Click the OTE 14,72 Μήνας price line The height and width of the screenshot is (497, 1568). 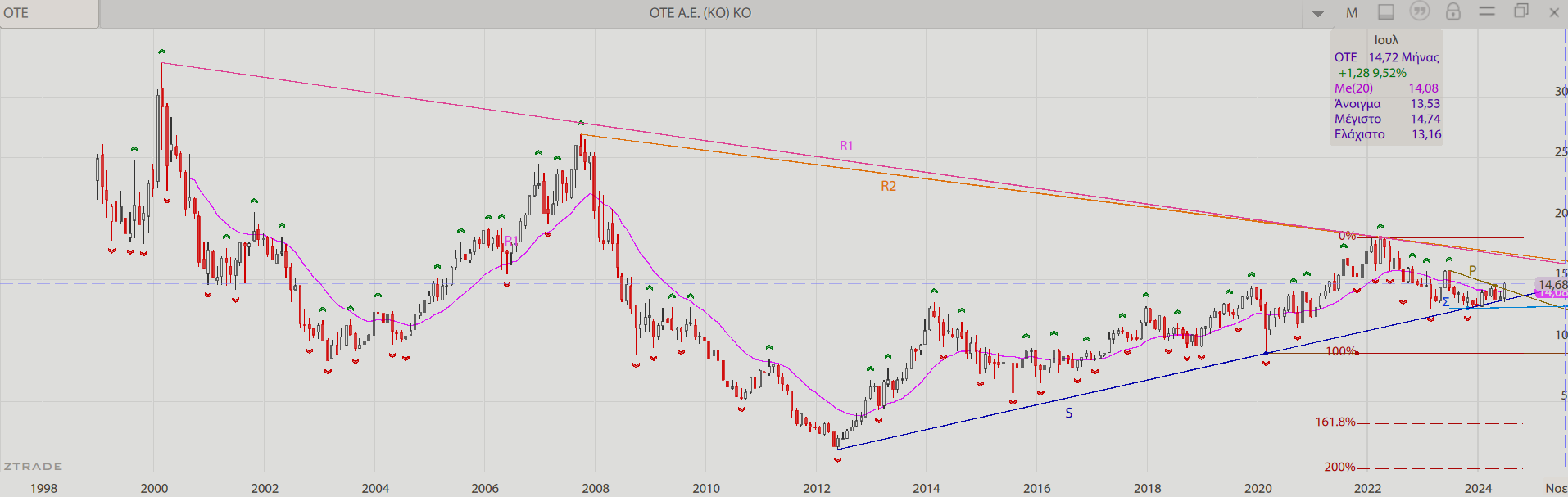tap(1386, 57)
